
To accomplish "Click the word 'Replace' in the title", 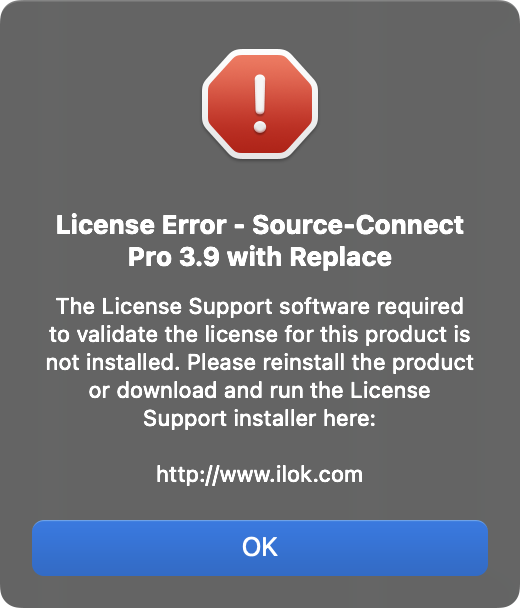I will point(341,258).
